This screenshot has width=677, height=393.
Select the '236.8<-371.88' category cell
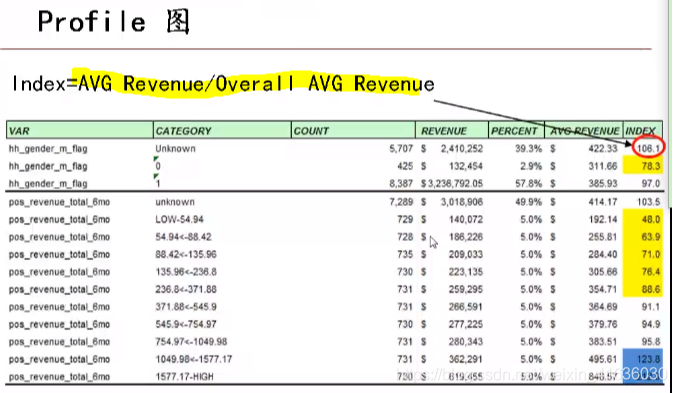pos(186,289)
